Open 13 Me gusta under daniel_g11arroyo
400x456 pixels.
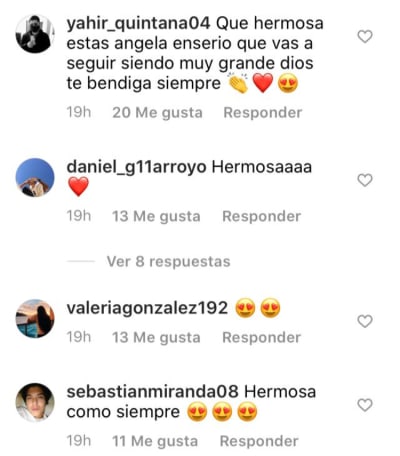tap(156, 216)
